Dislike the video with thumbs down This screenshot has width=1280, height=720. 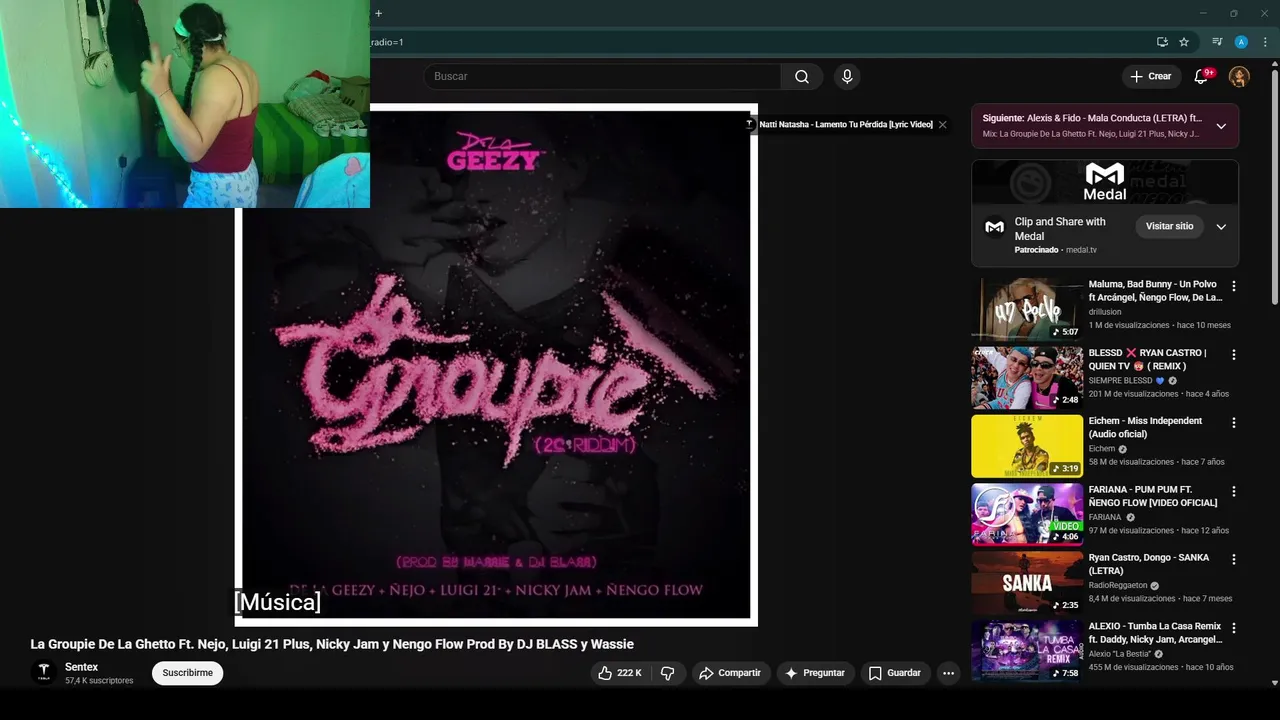(x=668, y=673)
